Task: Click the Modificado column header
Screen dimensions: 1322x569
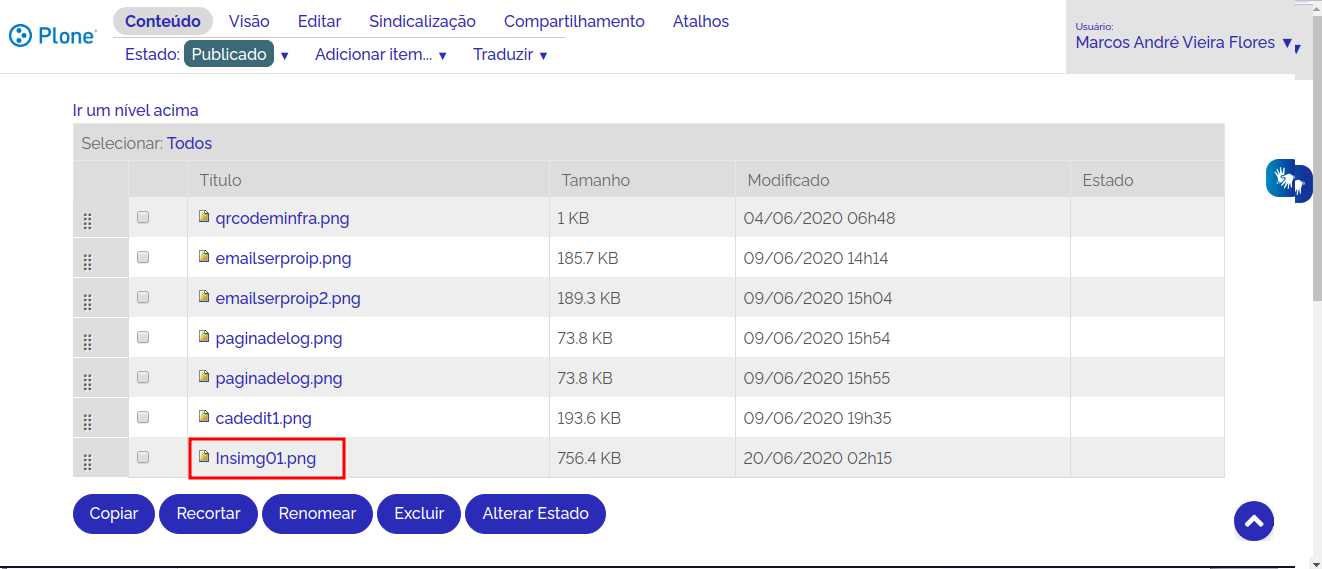Action: pyautogui.click(x=903, y=180)
